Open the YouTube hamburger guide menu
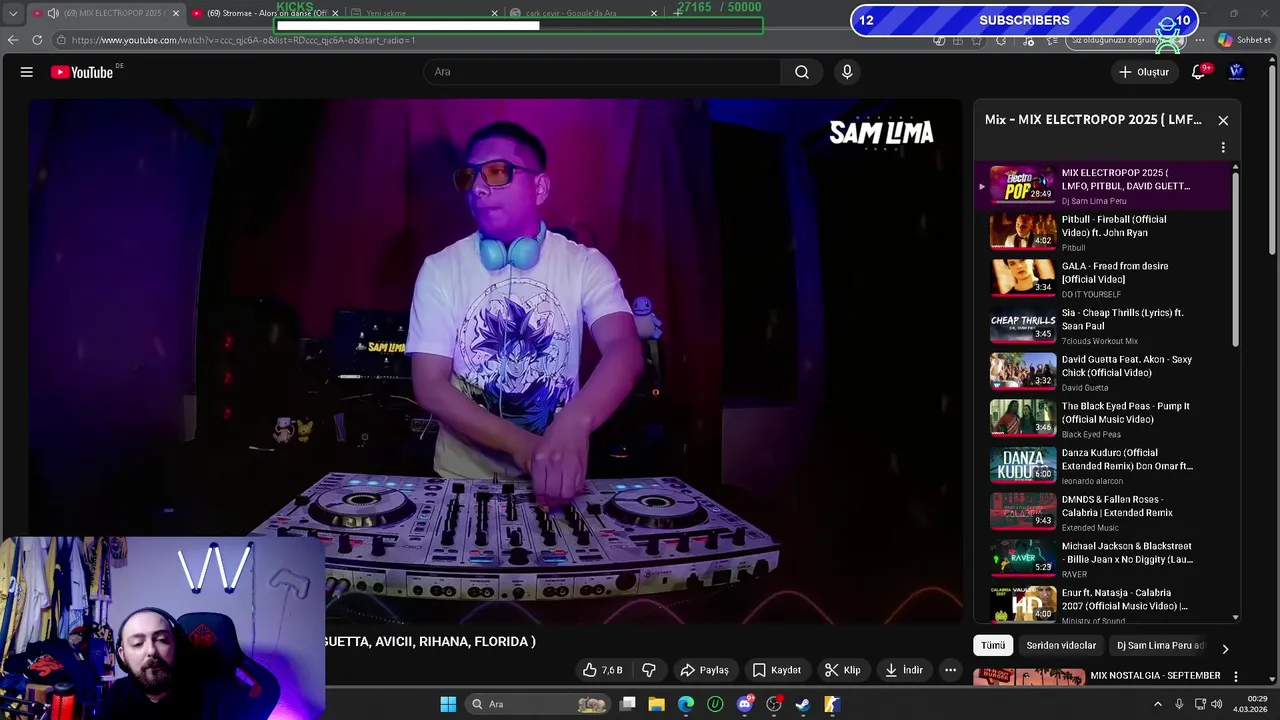 click(x=27, y=72)
